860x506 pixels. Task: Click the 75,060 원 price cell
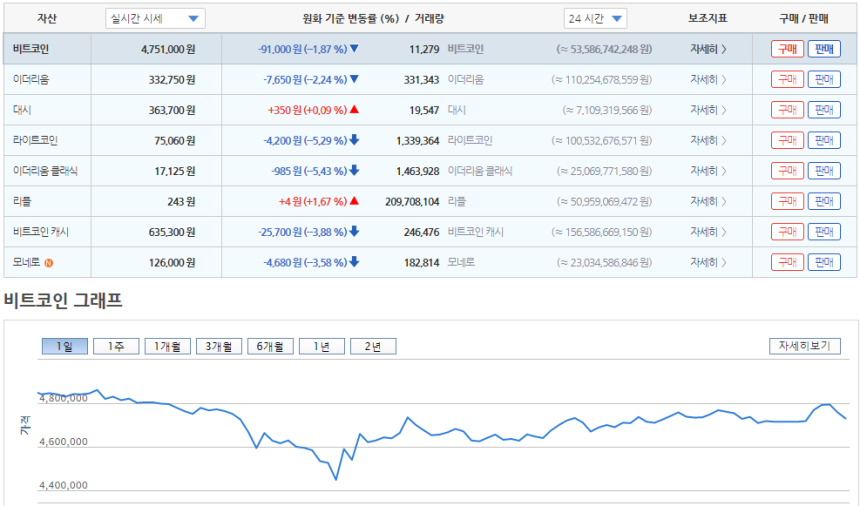click(174, 141)
